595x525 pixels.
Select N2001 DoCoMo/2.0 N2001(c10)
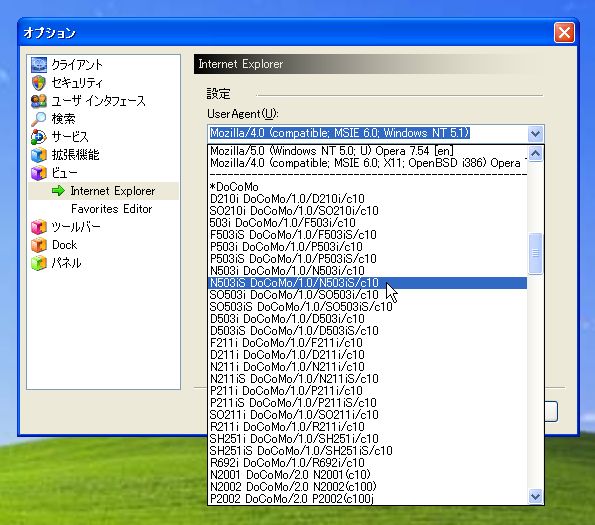[367, 475]
